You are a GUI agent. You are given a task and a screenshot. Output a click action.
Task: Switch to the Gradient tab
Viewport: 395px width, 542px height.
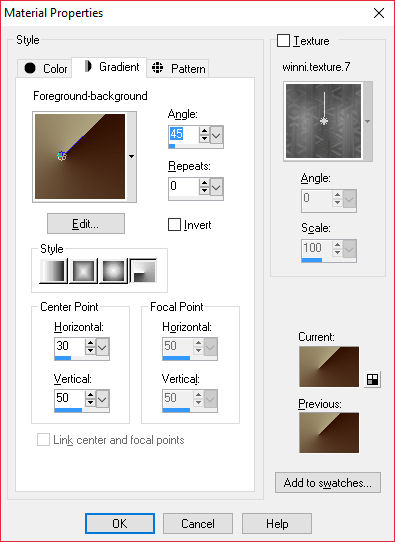coord(112,67)
